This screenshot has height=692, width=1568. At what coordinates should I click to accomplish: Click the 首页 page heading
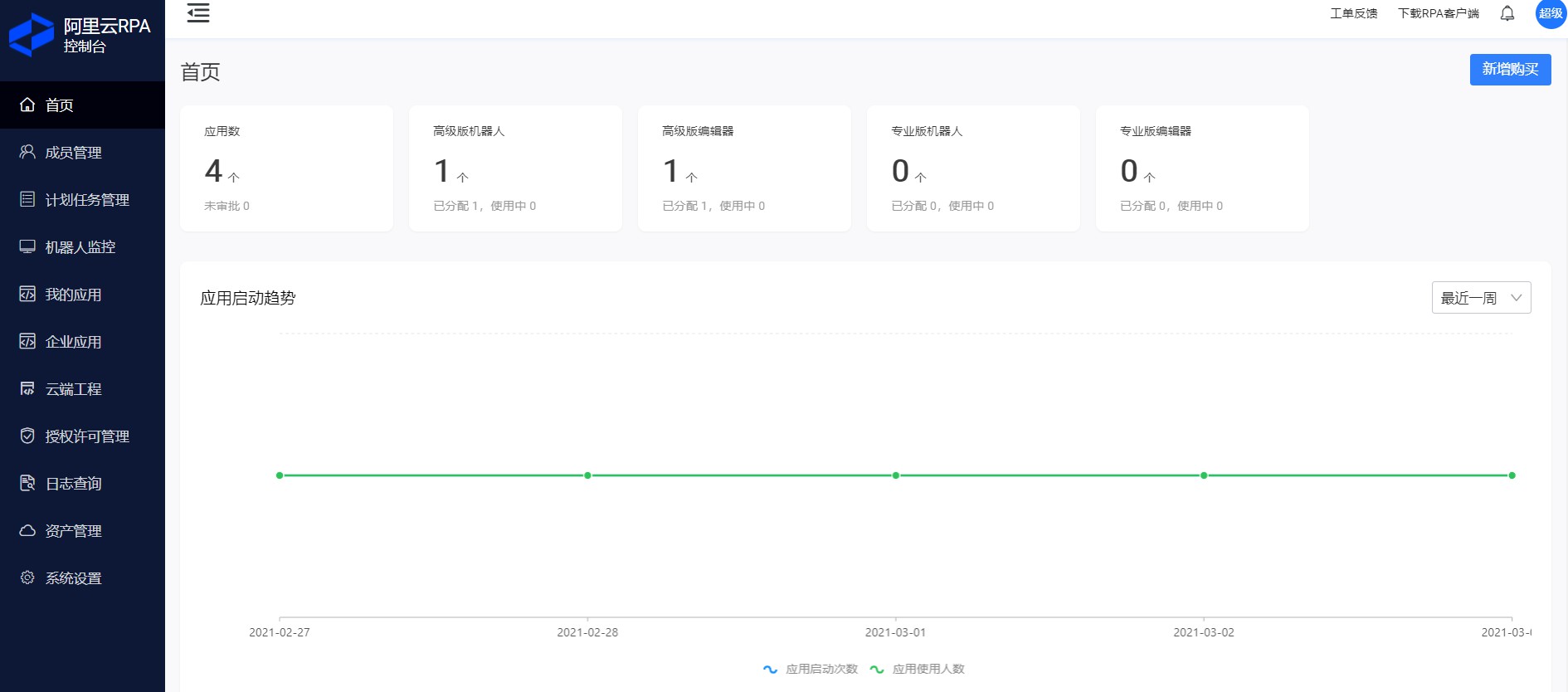point(201,72)
